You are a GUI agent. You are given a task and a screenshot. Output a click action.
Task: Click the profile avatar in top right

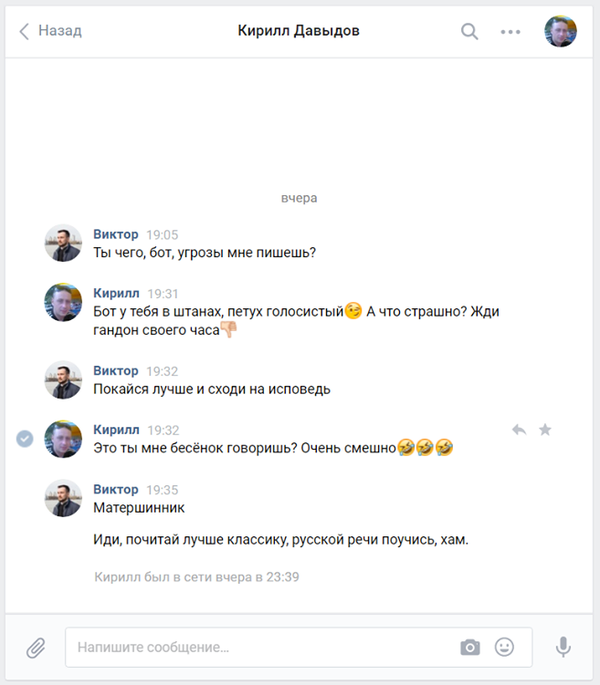pos(560,31)
